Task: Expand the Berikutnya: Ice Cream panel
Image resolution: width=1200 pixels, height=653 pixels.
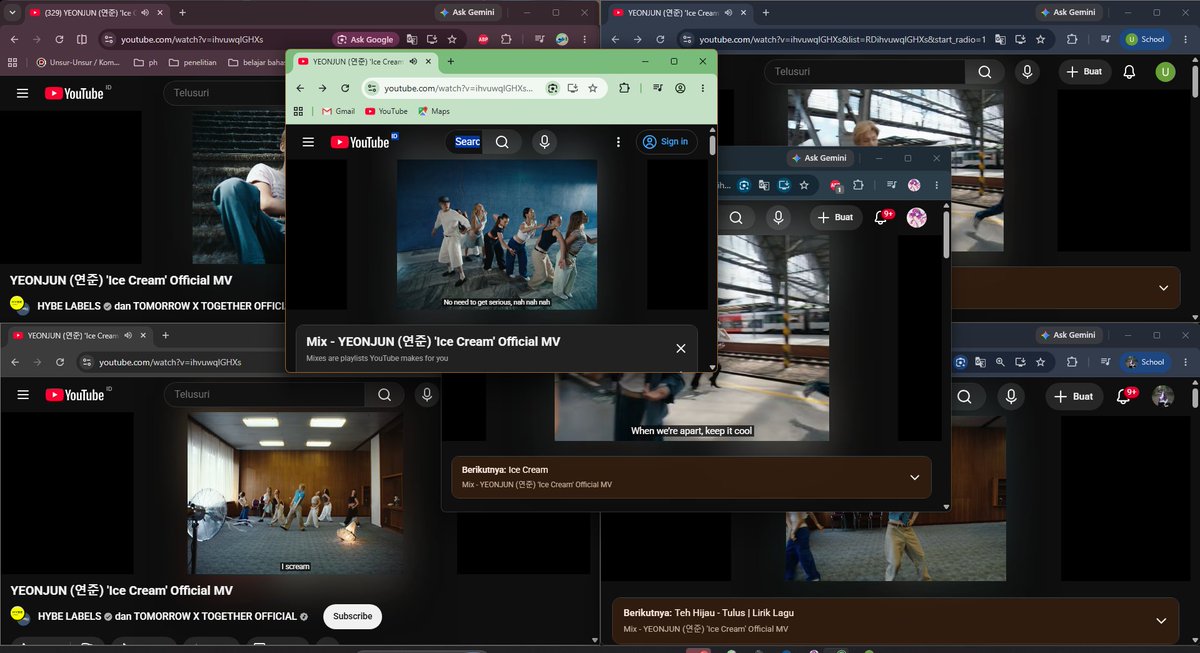Action: point(914,477)
